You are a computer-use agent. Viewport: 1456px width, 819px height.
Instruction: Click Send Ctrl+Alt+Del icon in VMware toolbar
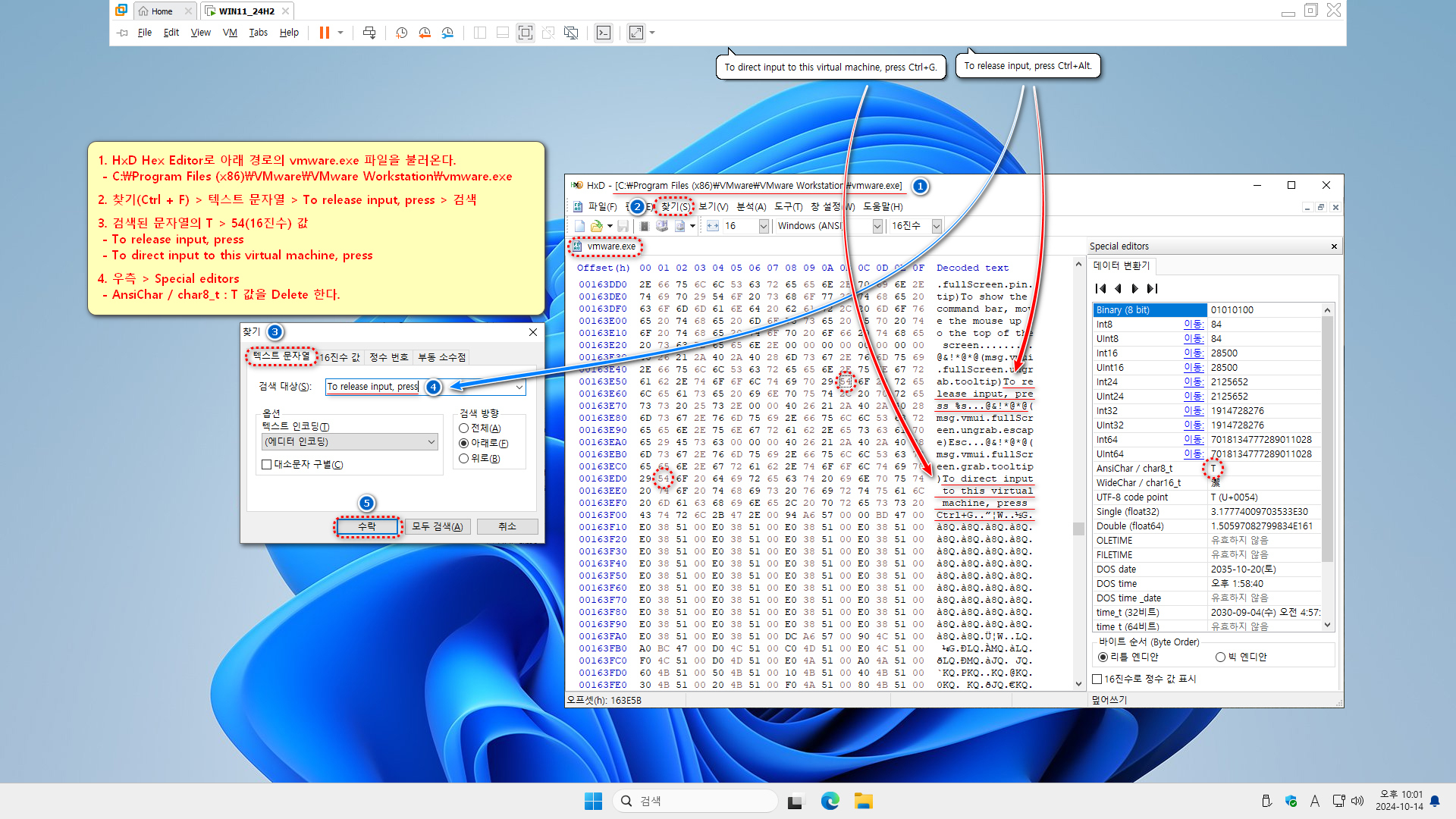[x=369, y=33]
